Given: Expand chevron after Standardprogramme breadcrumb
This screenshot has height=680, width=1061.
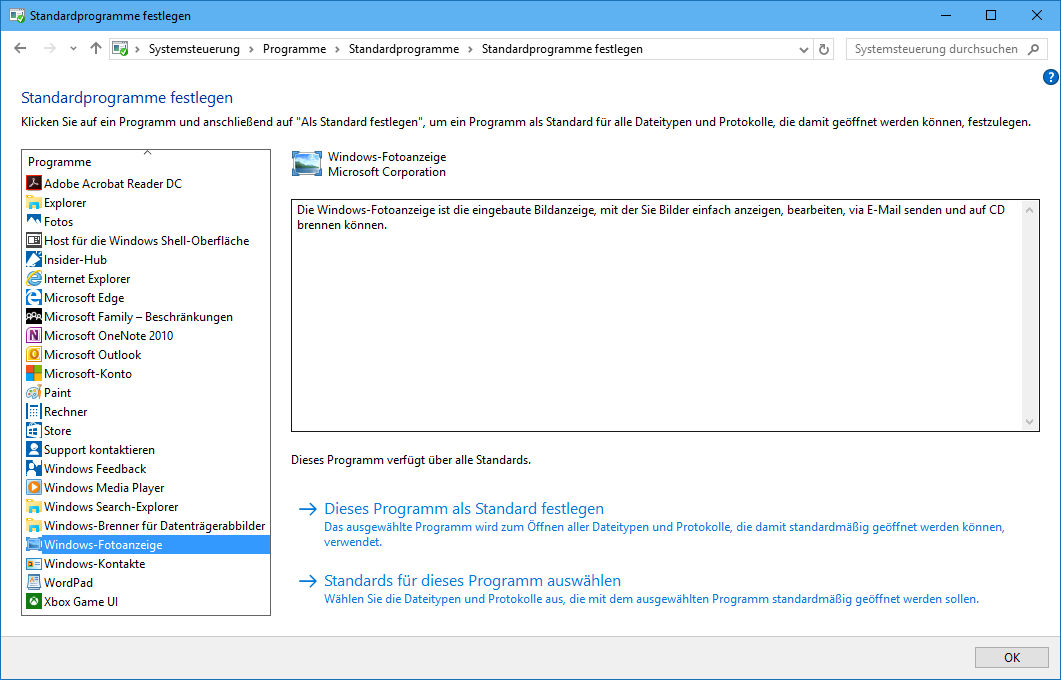Looking at the screenshot, I should tap(470, 49).
